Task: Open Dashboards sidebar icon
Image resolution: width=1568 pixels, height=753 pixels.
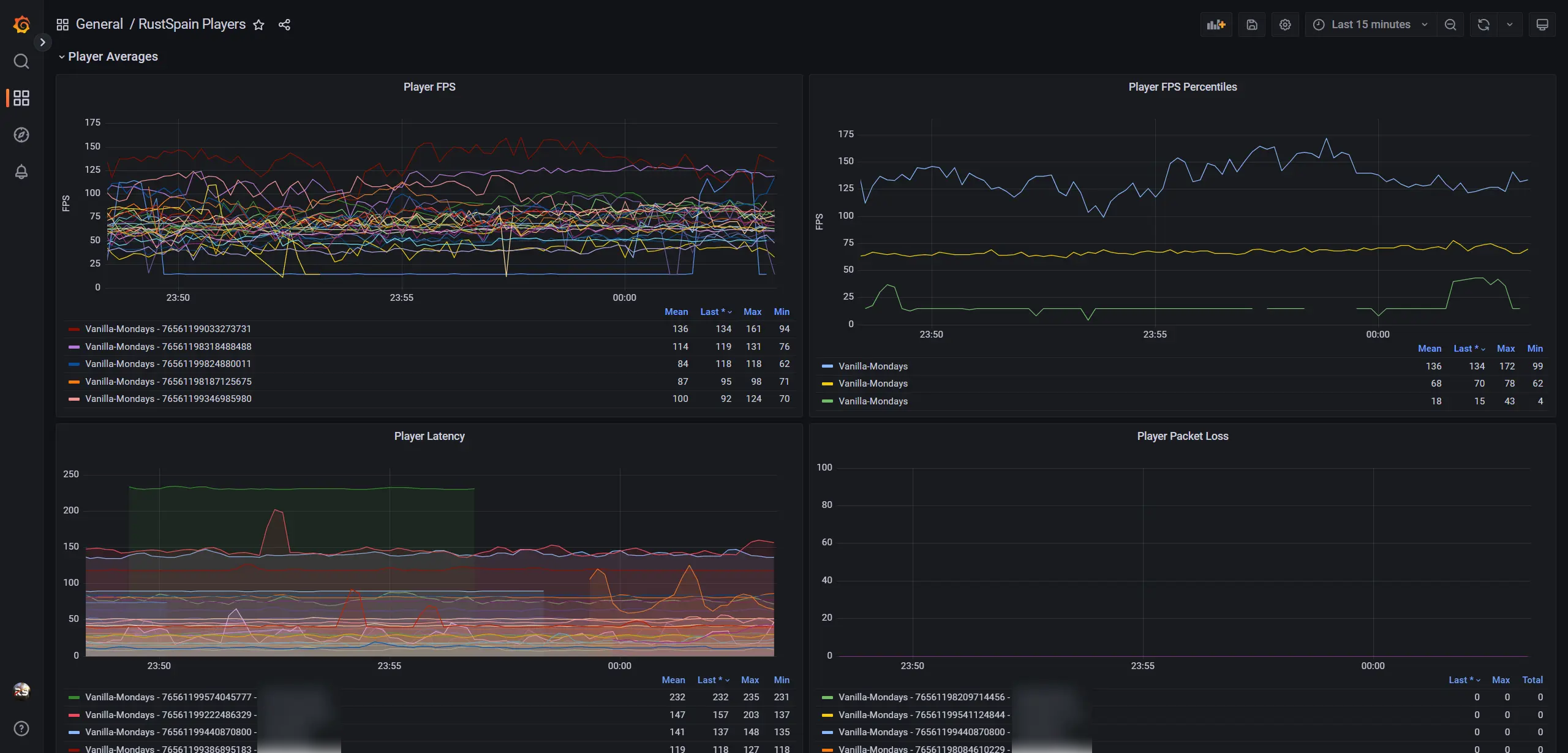Action: (21, 98)
